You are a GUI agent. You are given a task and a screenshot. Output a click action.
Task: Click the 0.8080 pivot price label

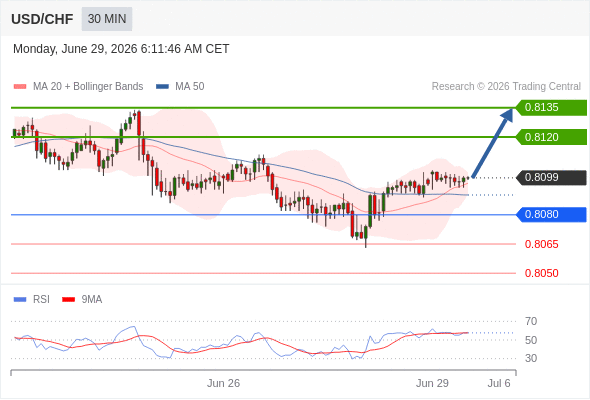551,214
